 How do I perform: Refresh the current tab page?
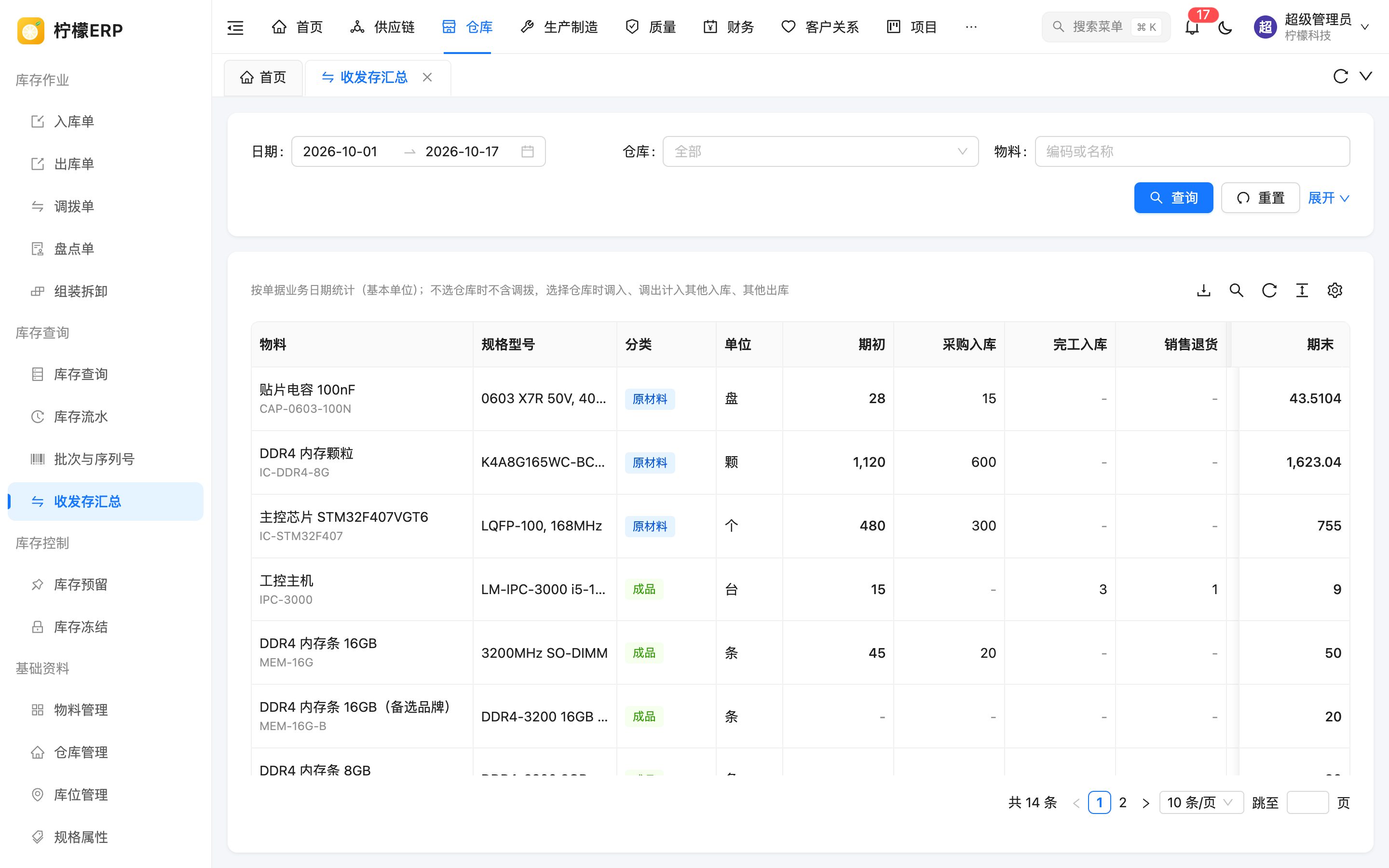(1340, 76)
